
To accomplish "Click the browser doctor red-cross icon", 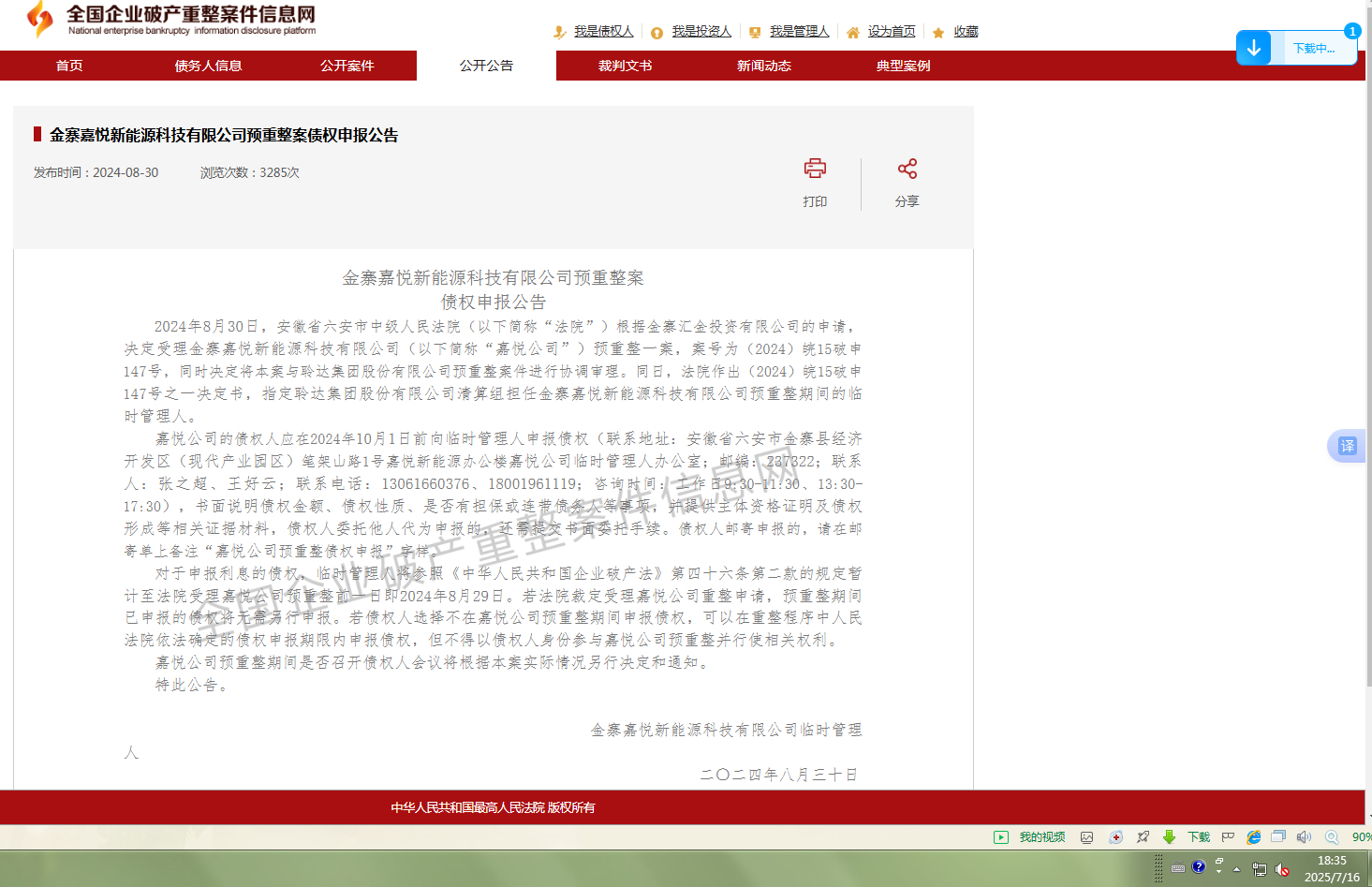I will tap(1115, 837).
